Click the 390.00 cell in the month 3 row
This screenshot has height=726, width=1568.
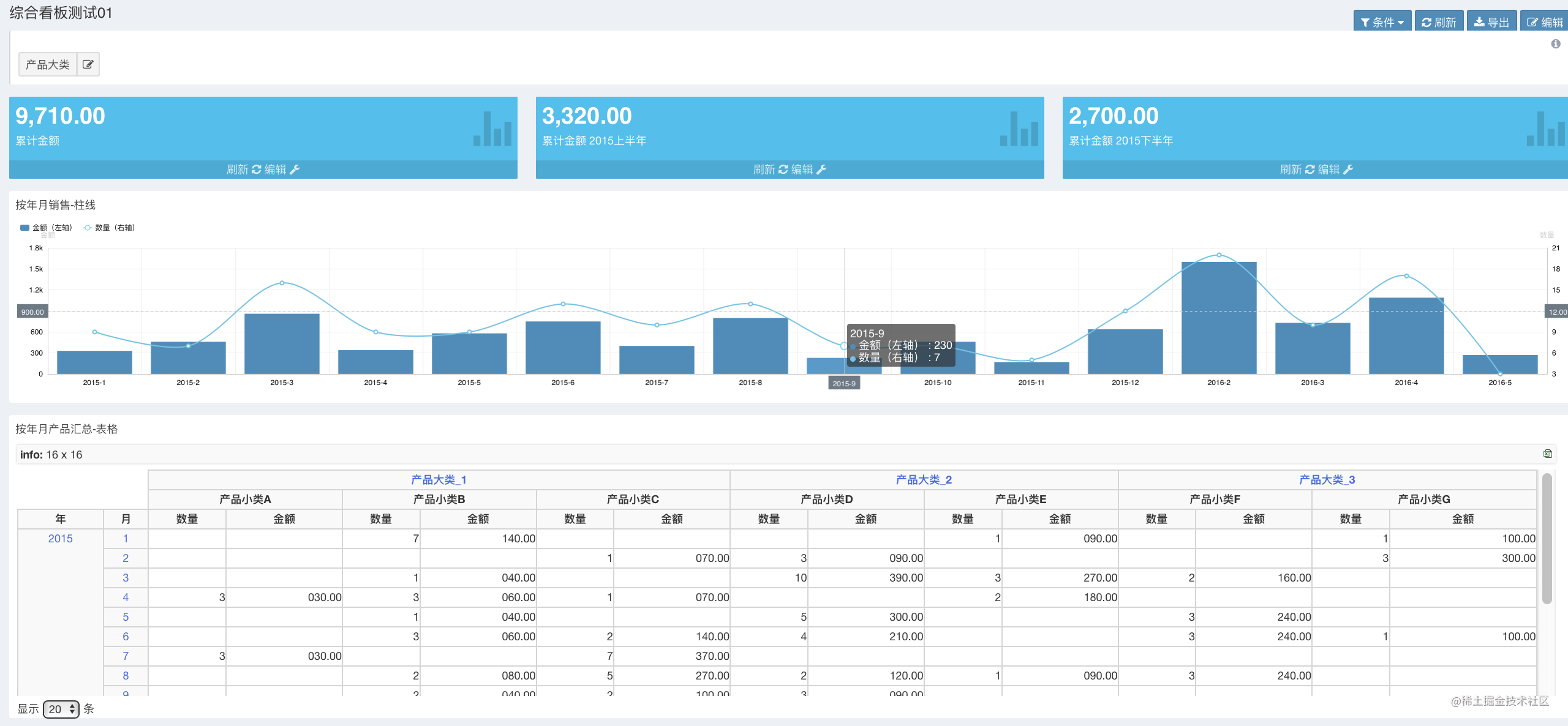(866, 578)
